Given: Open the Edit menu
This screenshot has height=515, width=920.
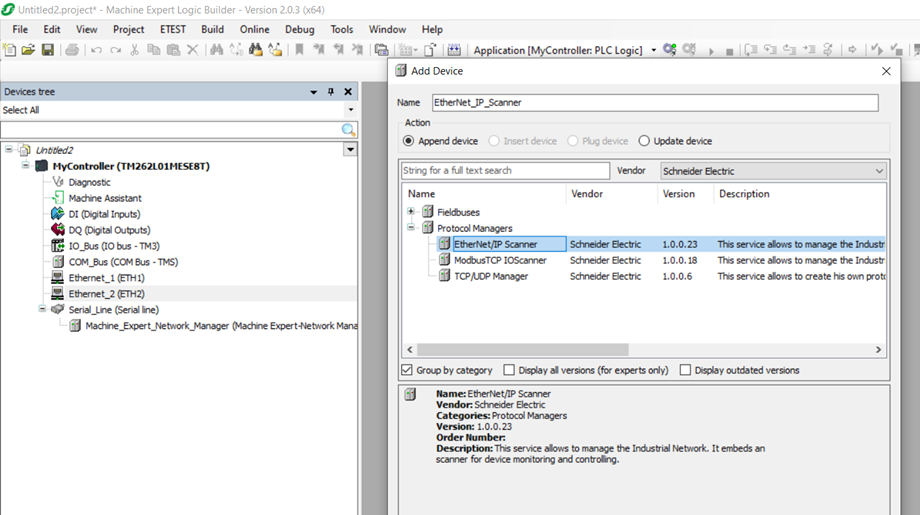Looking at the screenshot, I should (x=52, y=29).
